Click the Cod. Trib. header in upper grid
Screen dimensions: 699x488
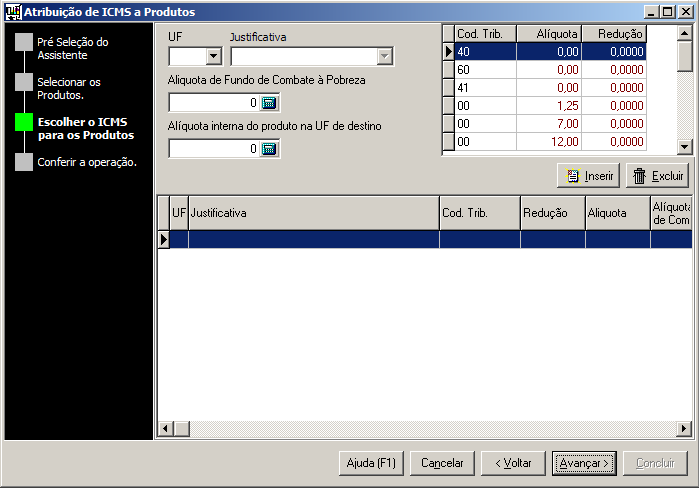click(485, 34)
